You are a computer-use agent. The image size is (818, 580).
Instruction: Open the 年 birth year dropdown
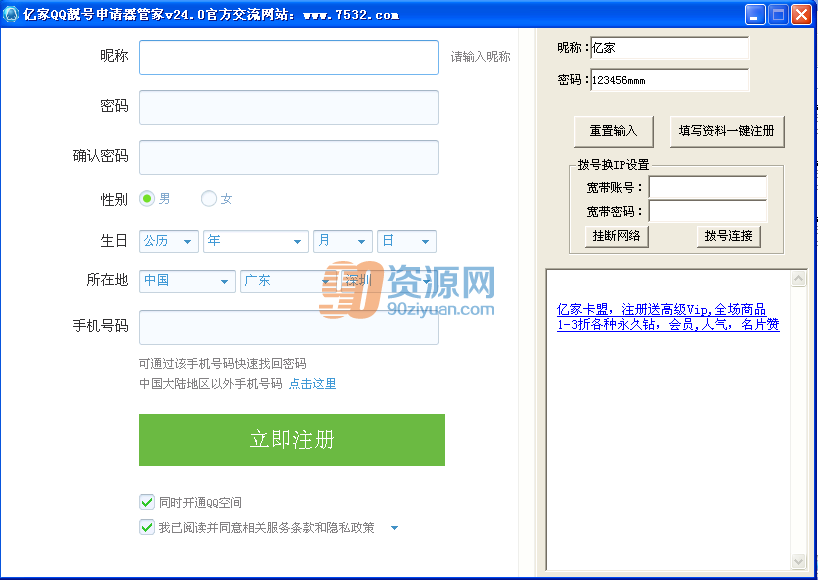click(256, 241)
